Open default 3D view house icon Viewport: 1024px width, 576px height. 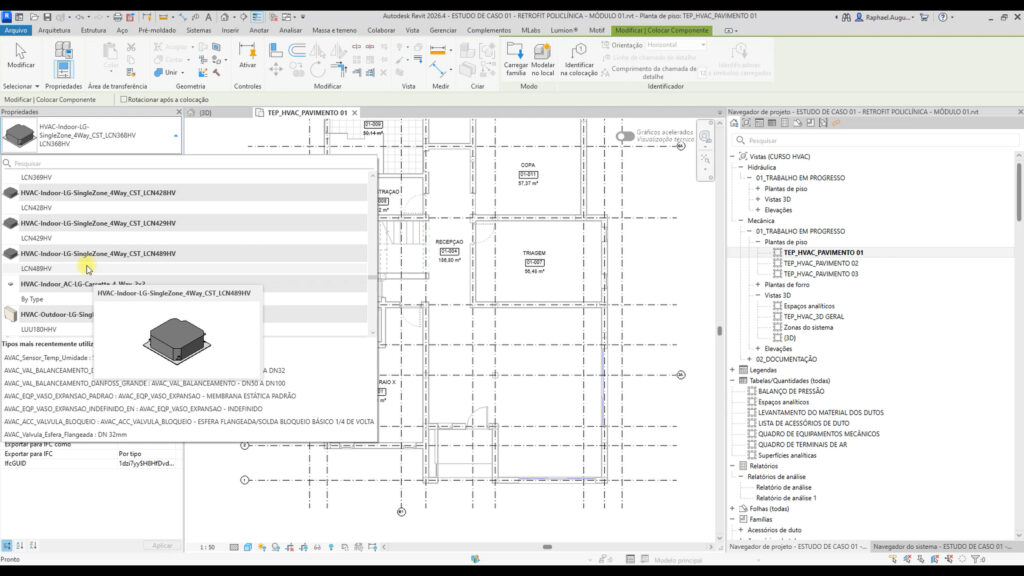(x=224, y=17)
